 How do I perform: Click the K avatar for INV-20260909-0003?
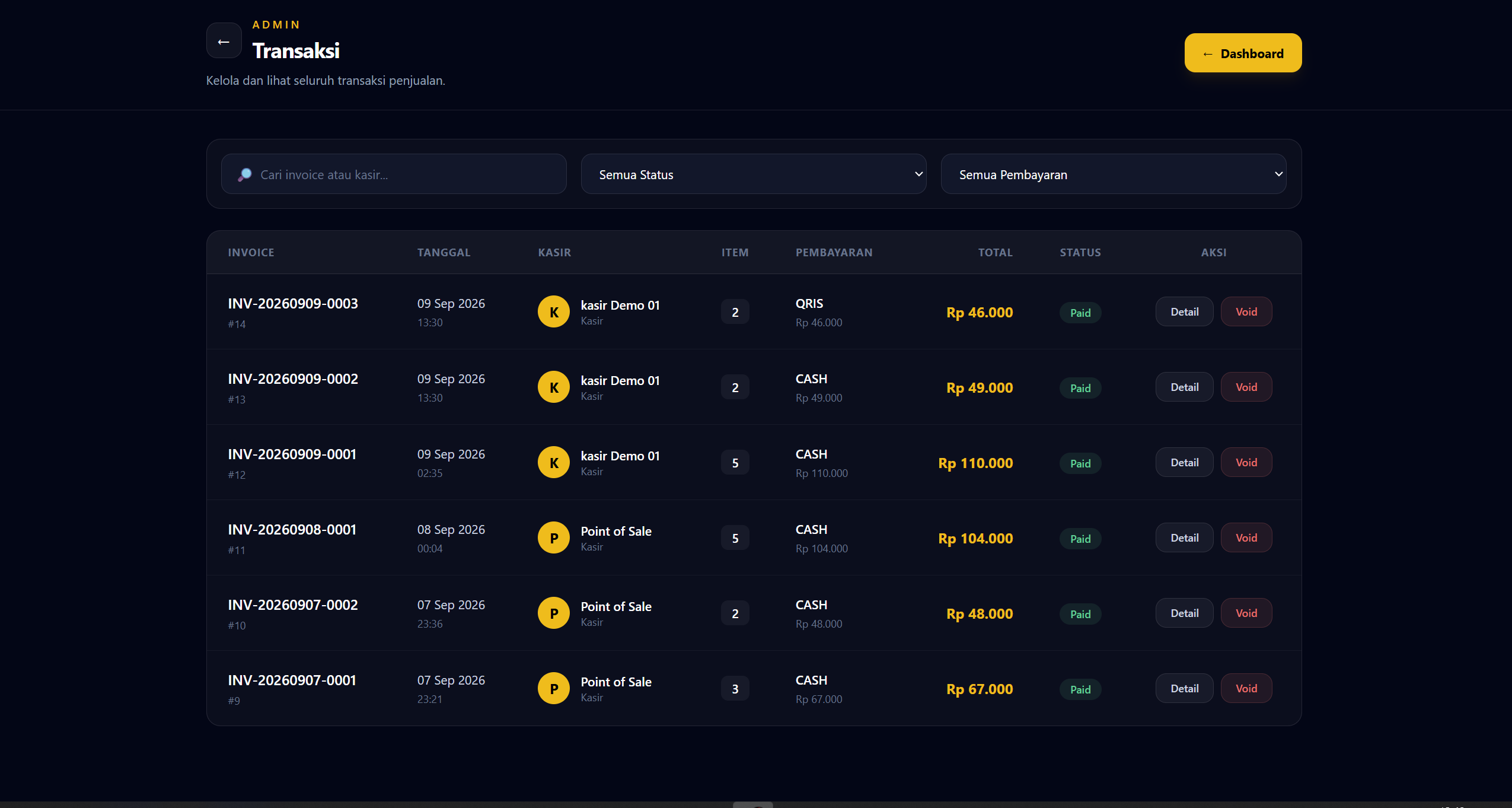[x=554, y=312]
